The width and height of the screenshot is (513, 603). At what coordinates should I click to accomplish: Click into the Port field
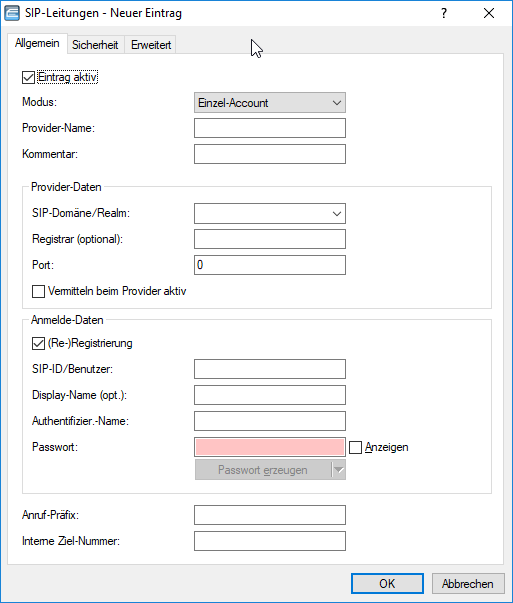click(270, 265)
